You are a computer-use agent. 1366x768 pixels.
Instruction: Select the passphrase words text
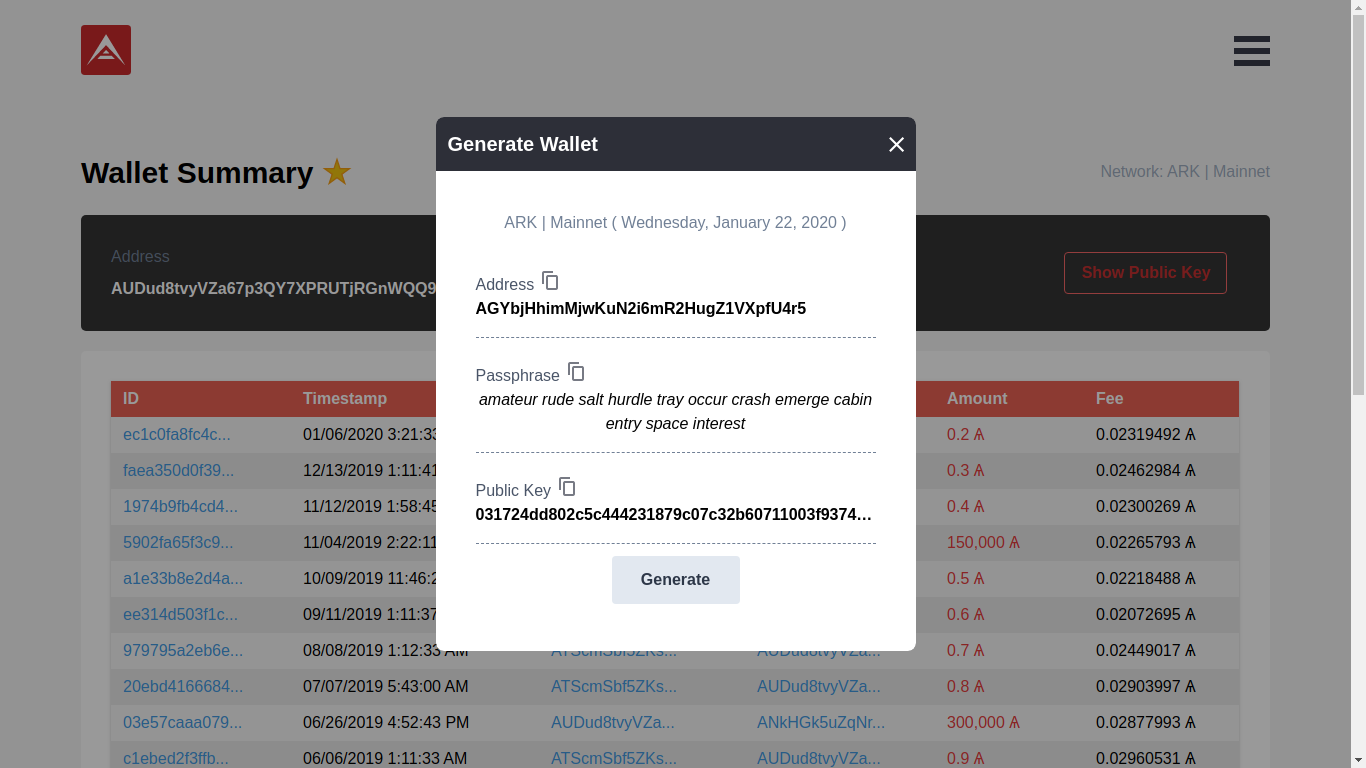coord(676,412)
